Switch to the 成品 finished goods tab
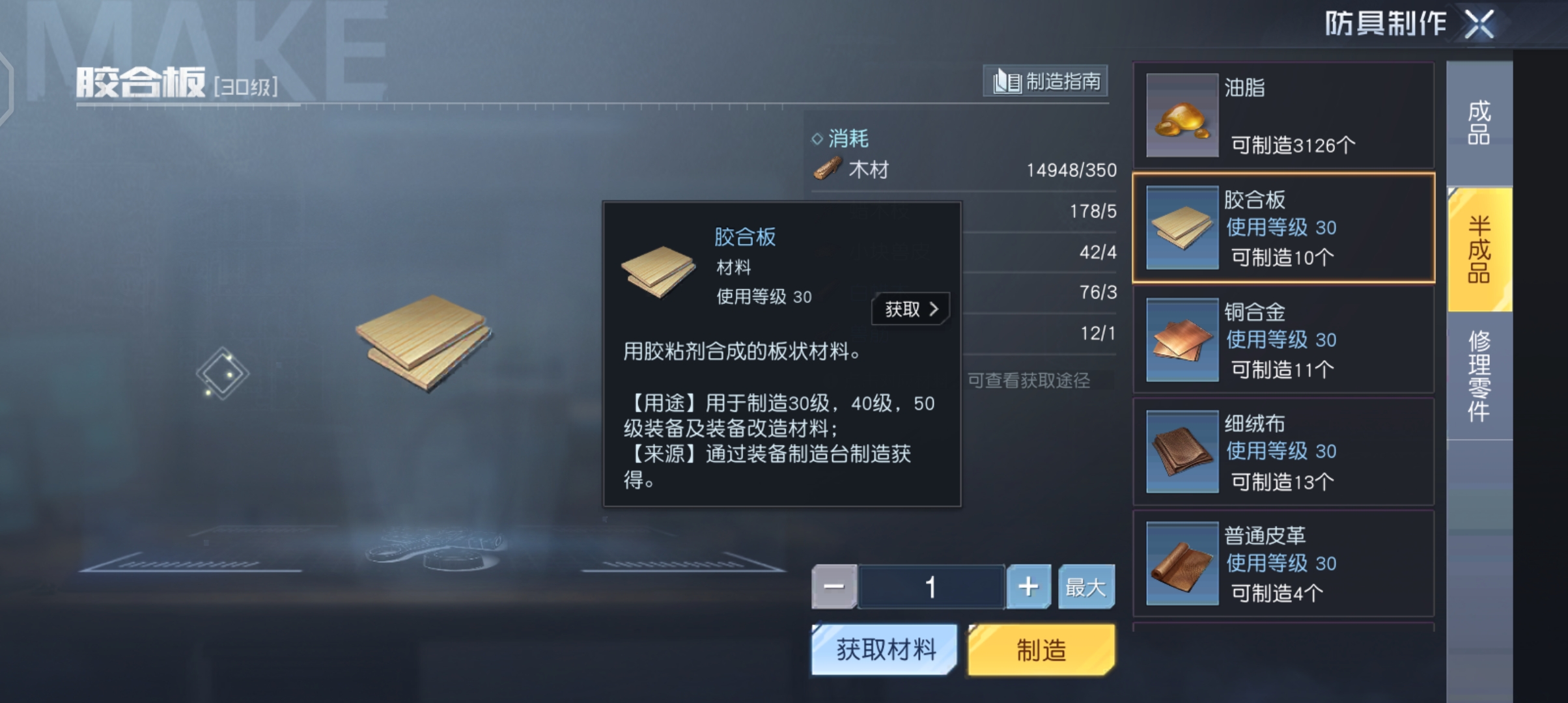Screen dimensions: 1568x703 tap(1479, 122)
